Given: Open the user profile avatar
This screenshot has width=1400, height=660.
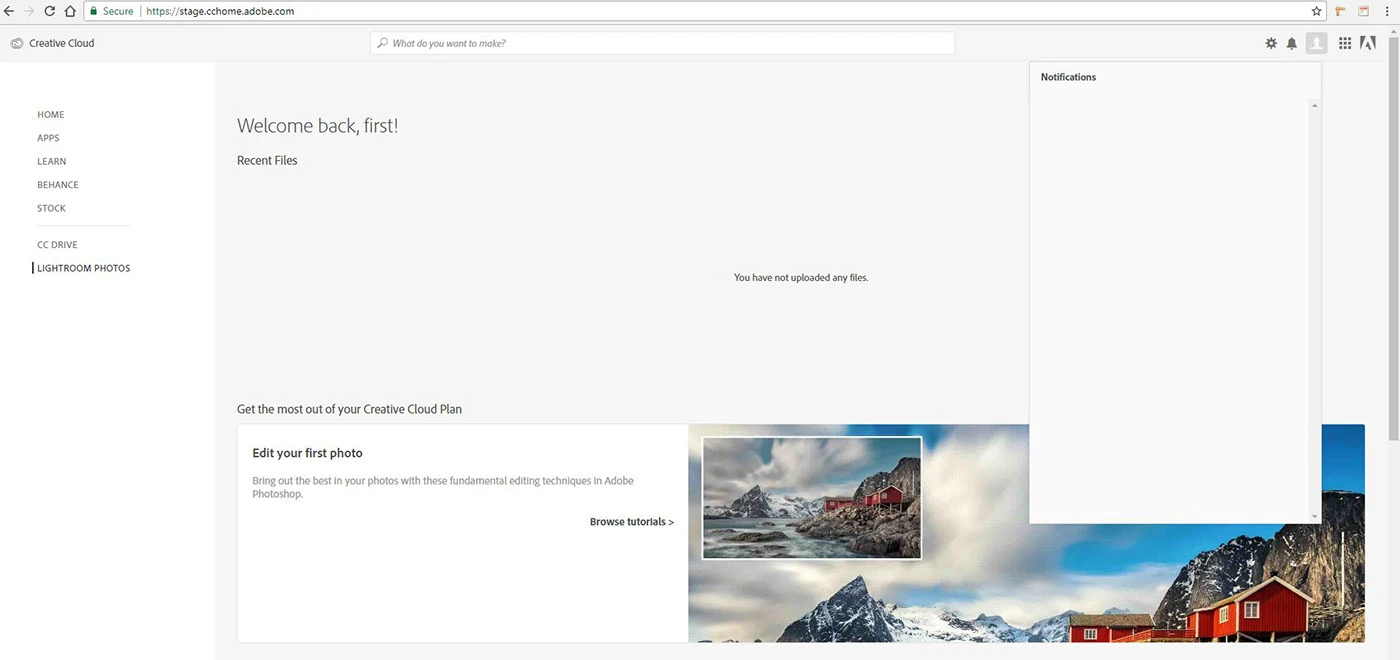Looking at the screenshot, I should tap(1316, 43).
